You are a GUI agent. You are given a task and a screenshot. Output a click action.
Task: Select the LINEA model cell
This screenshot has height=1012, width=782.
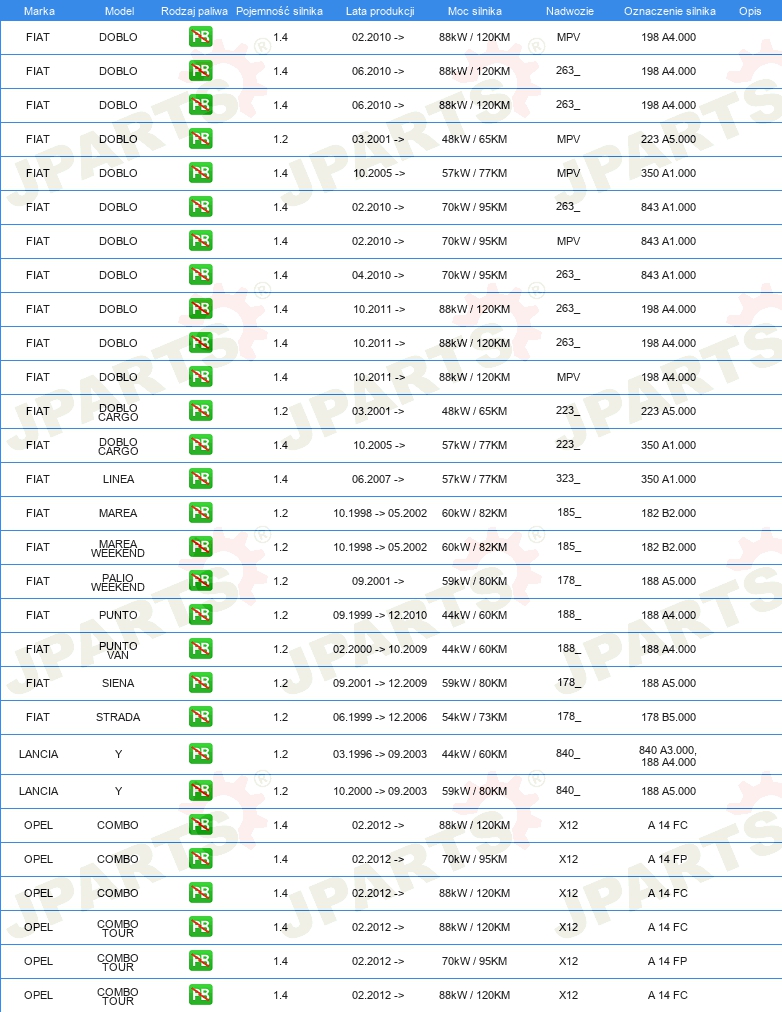[118, 479]
